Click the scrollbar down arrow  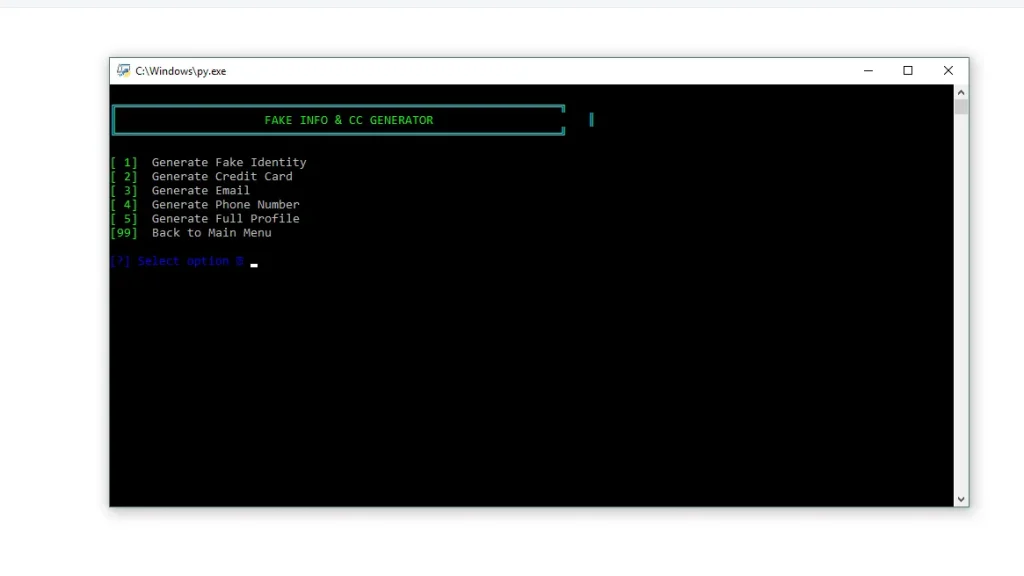pos(960,498)
